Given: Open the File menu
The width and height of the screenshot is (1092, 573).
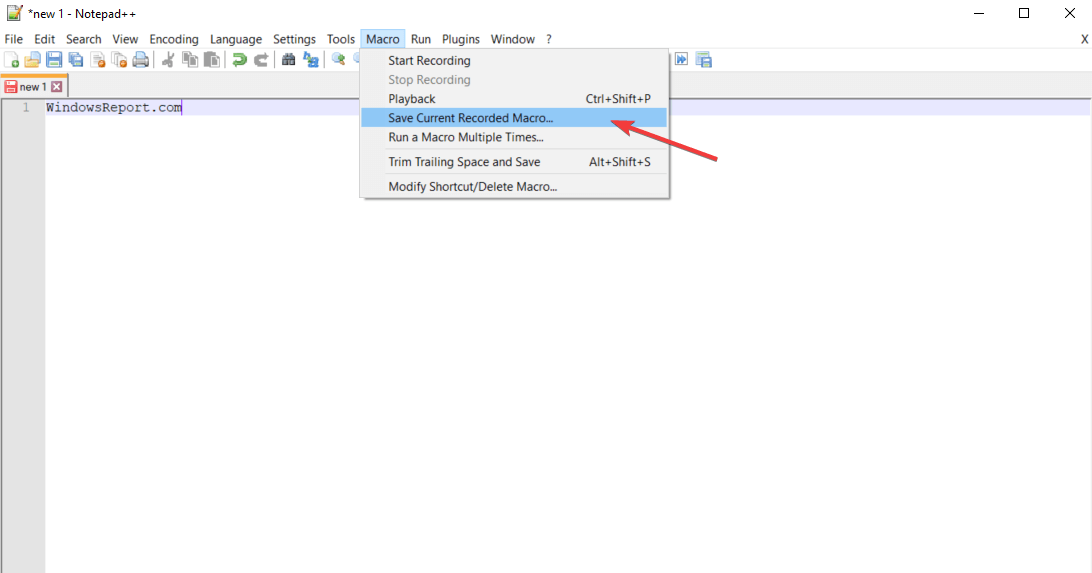Looking at the screenshot, I should tap(14, 39).
